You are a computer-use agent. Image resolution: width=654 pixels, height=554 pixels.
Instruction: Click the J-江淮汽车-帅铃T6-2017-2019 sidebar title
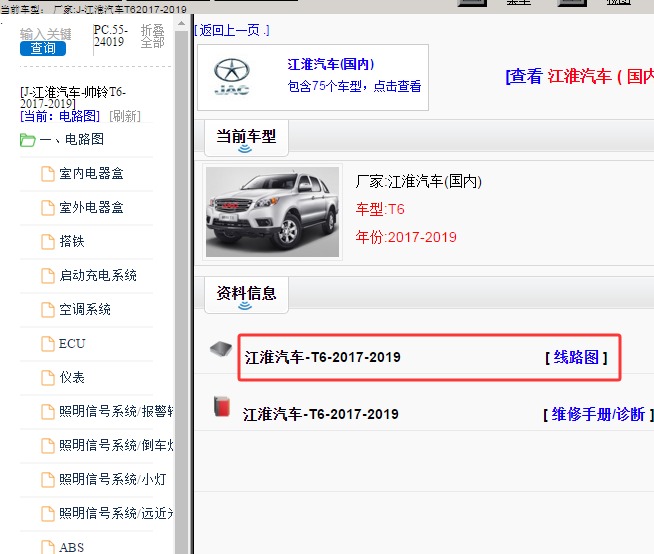(73, 97)
